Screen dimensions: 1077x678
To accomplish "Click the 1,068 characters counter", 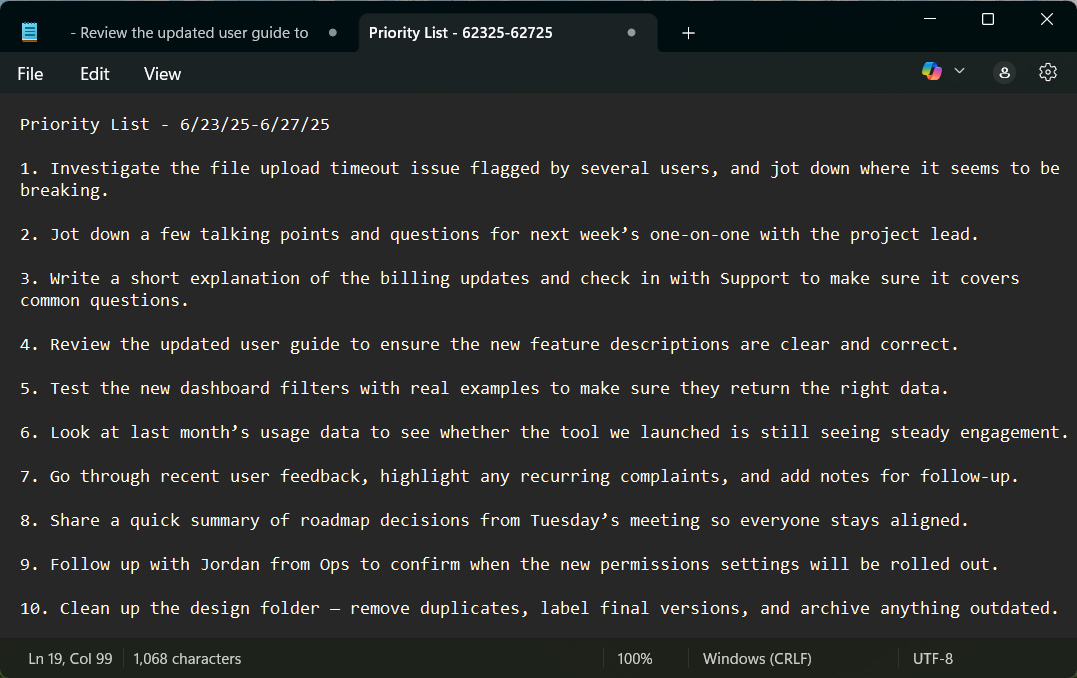I will pos(186,658).
